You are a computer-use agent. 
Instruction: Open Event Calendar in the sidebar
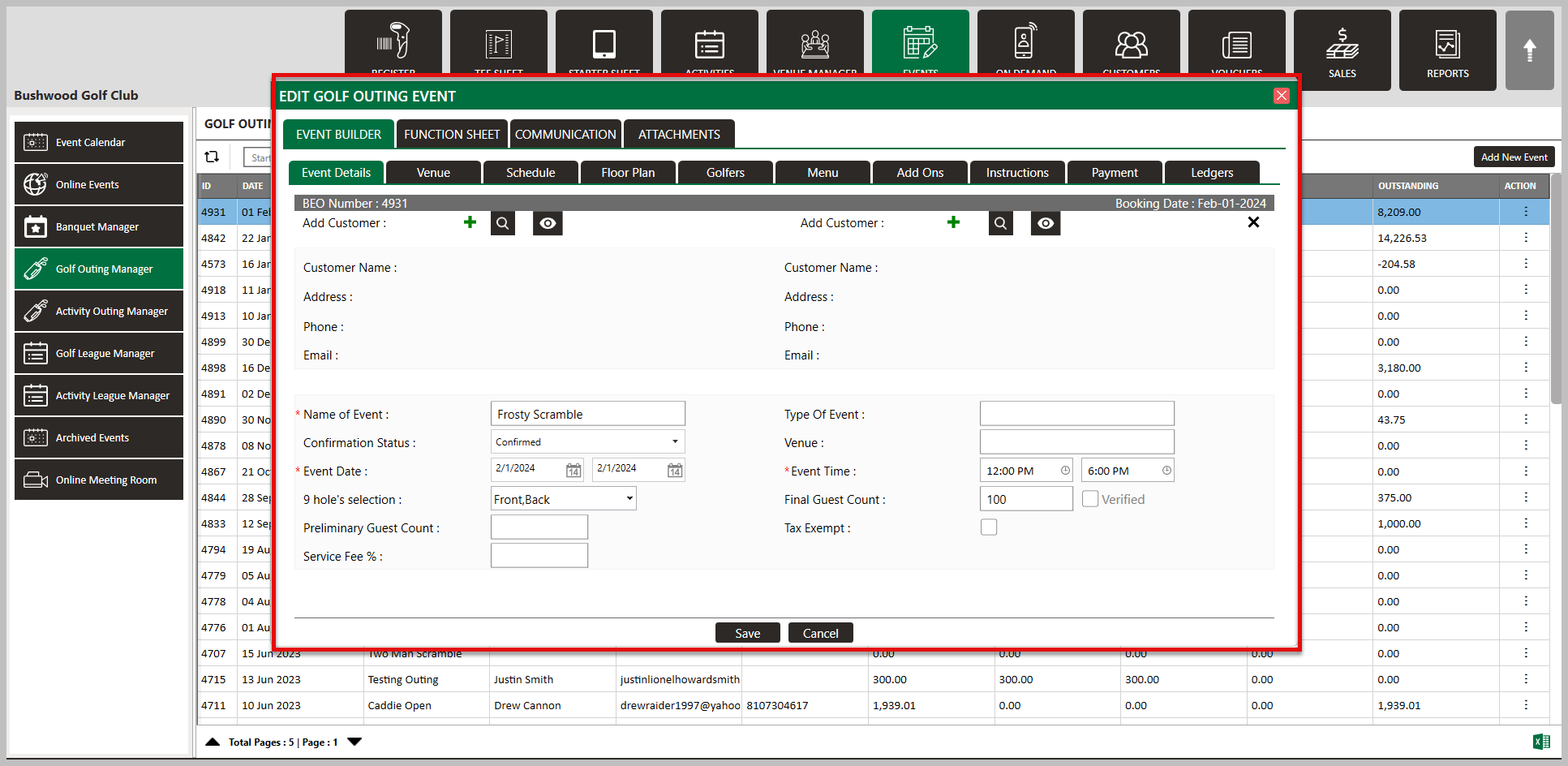pos(99,142)
